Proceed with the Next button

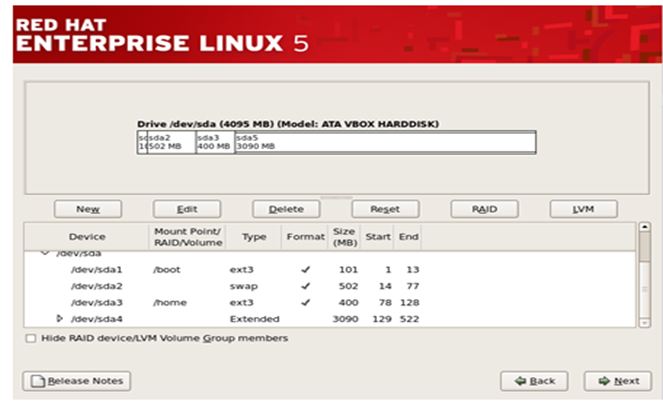(x=618, y=381)
